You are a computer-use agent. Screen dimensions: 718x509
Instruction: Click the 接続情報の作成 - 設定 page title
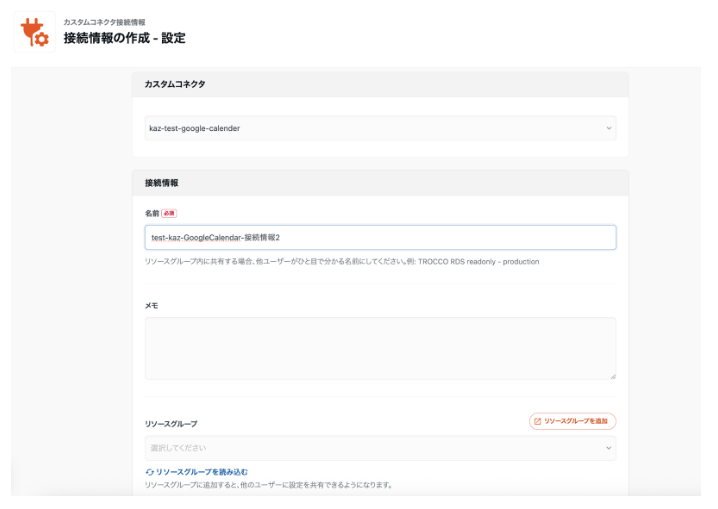[124, 38]
